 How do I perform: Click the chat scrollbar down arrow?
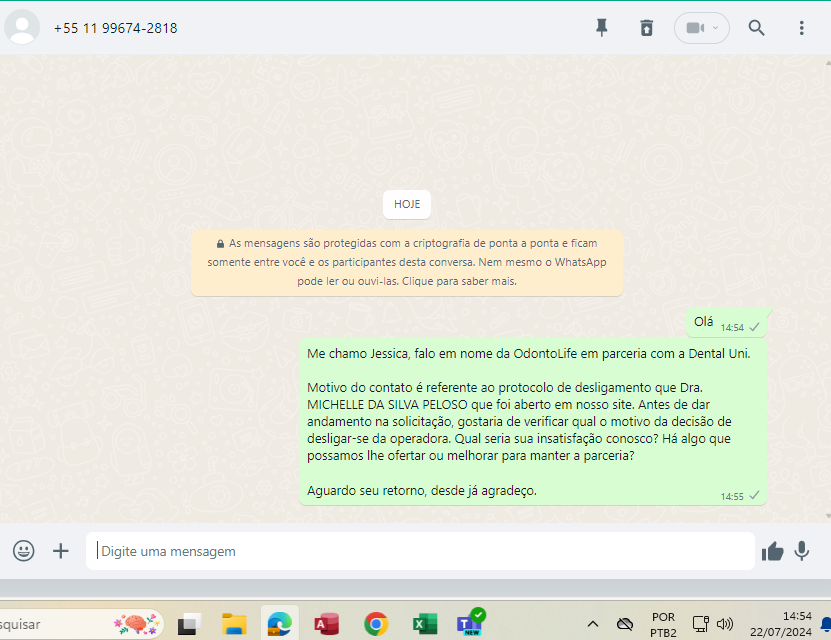[x=827, y=515]
